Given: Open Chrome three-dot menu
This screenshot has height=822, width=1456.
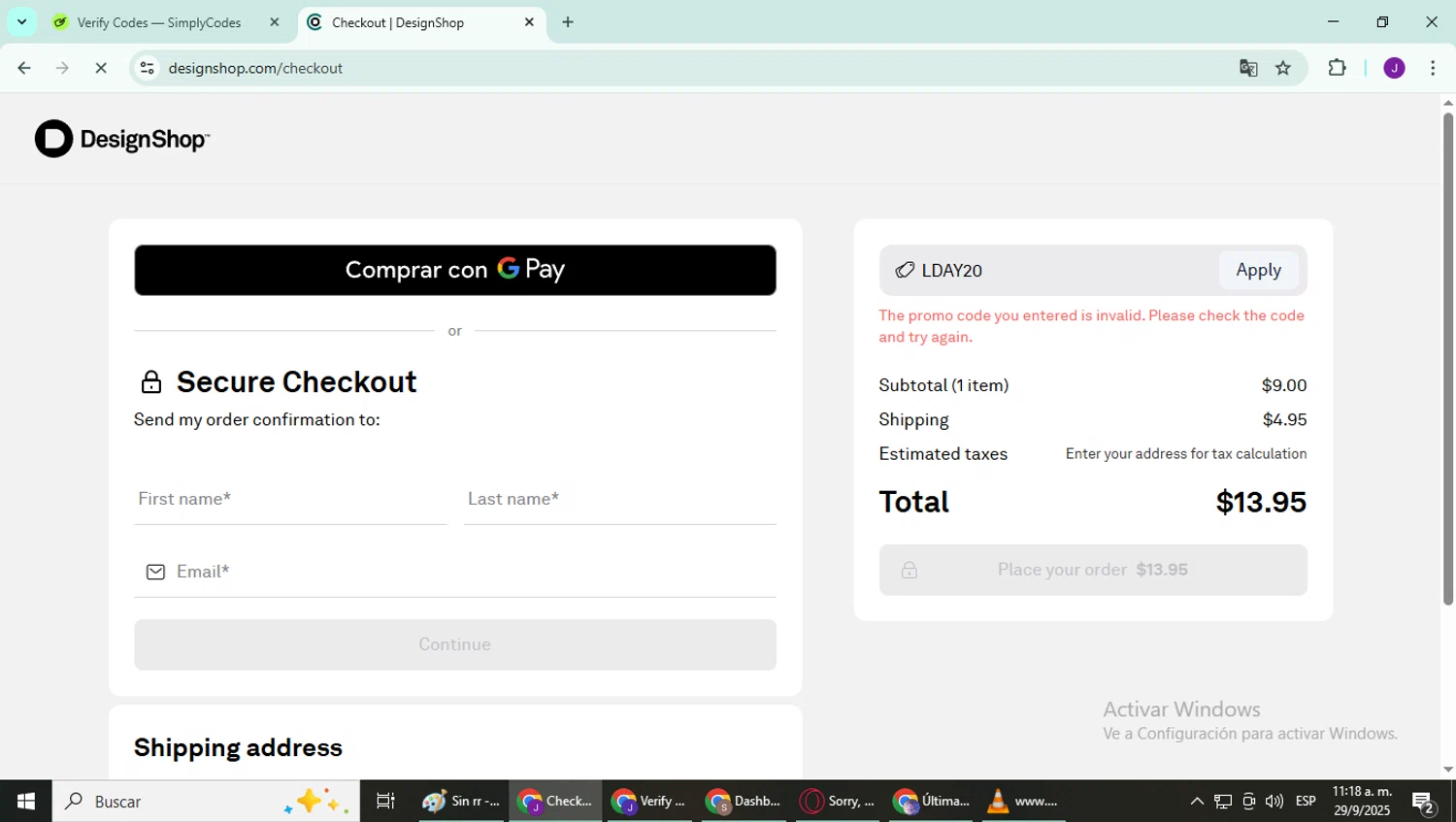Looking at the screenshot, I should [1433, 68].
